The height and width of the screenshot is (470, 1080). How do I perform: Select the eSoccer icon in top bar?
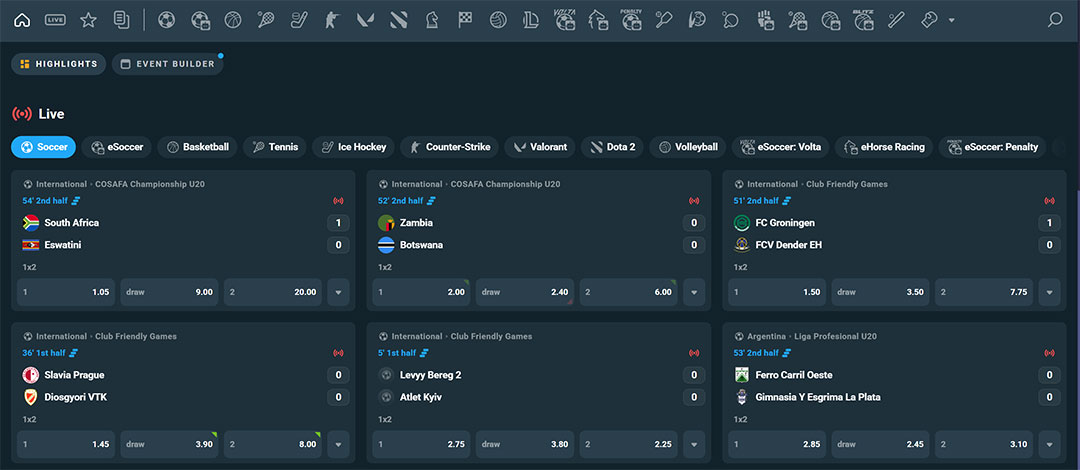coord(200,21)
